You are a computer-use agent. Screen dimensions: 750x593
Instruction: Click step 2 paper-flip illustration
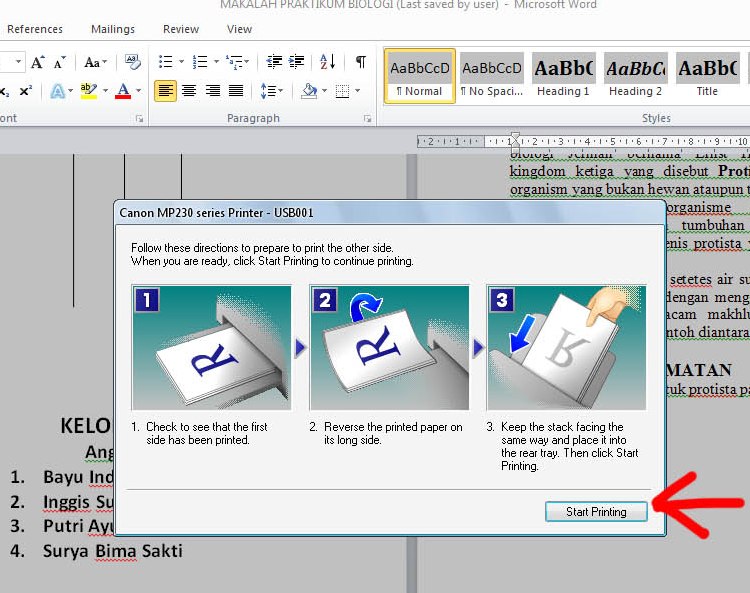(x=389, y=348)
